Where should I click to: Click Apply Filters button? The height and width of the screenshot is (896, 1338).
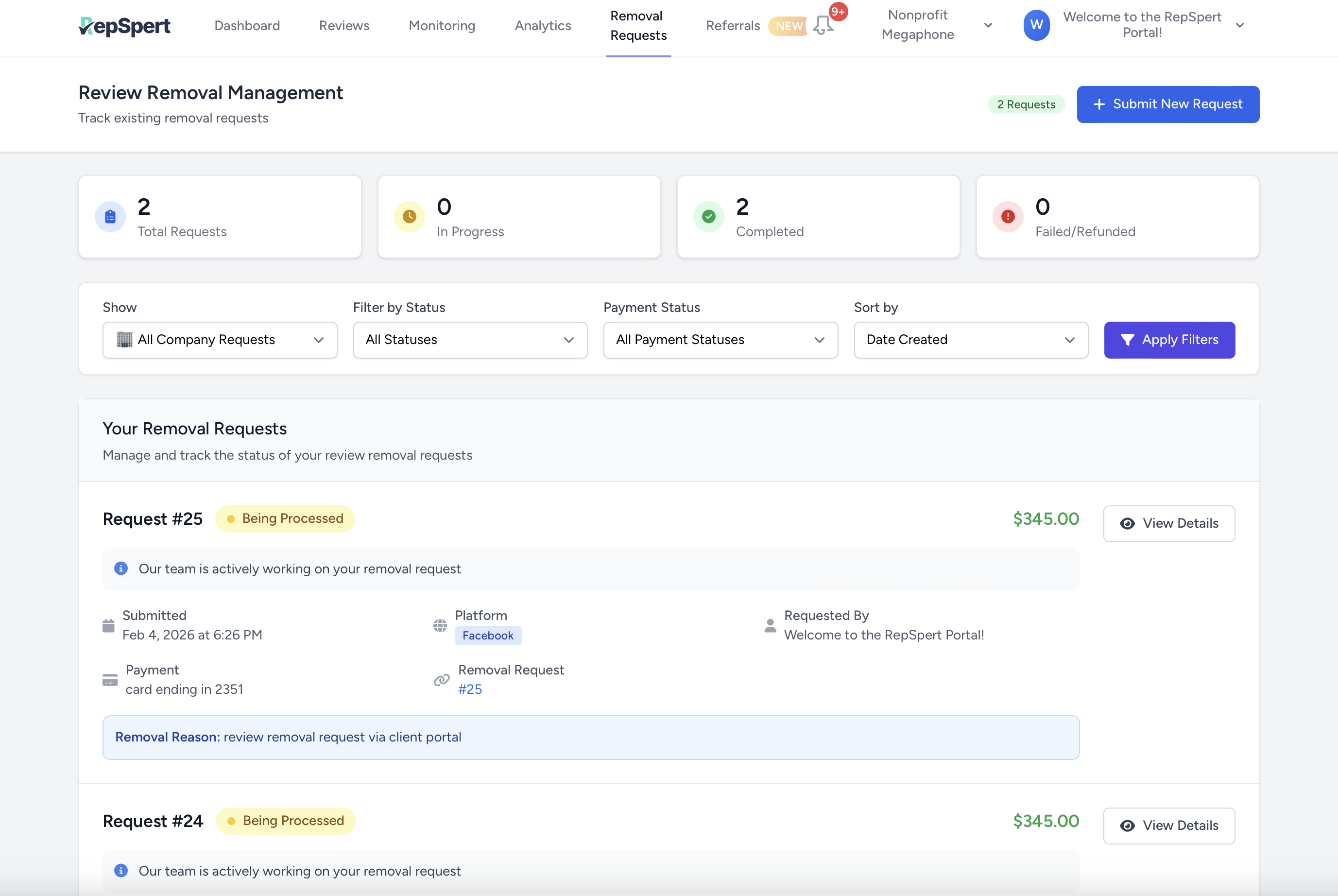(x=1169, y=340)
